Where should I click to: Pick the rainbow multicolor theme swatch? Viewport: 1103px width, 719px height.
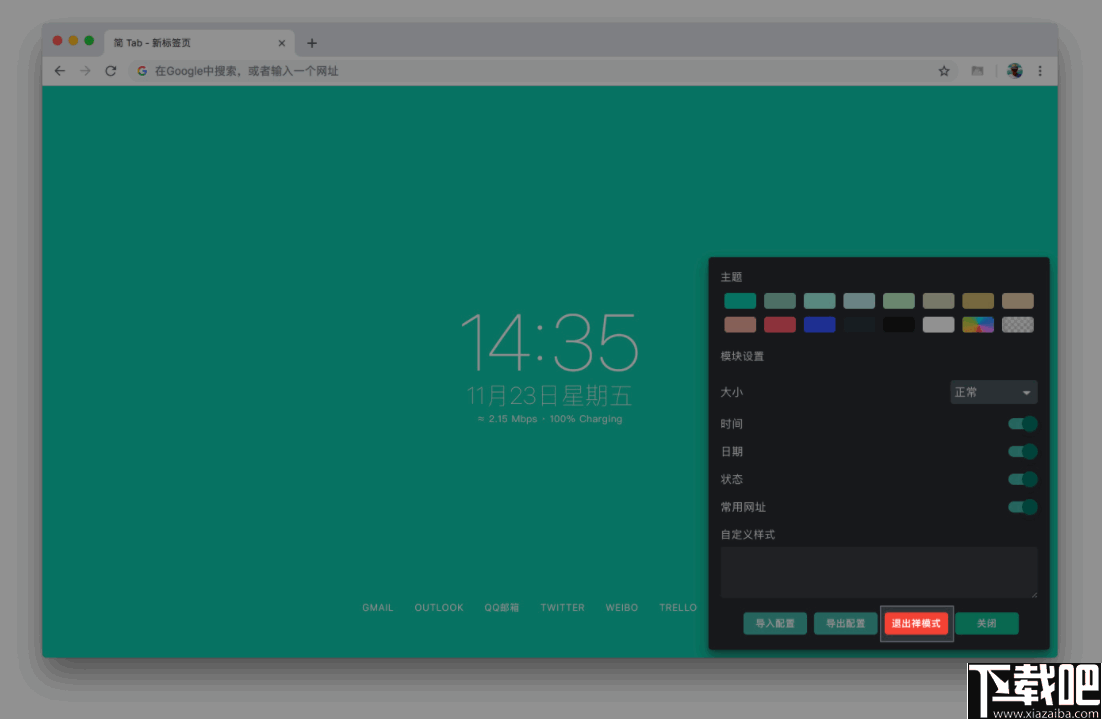978,324
